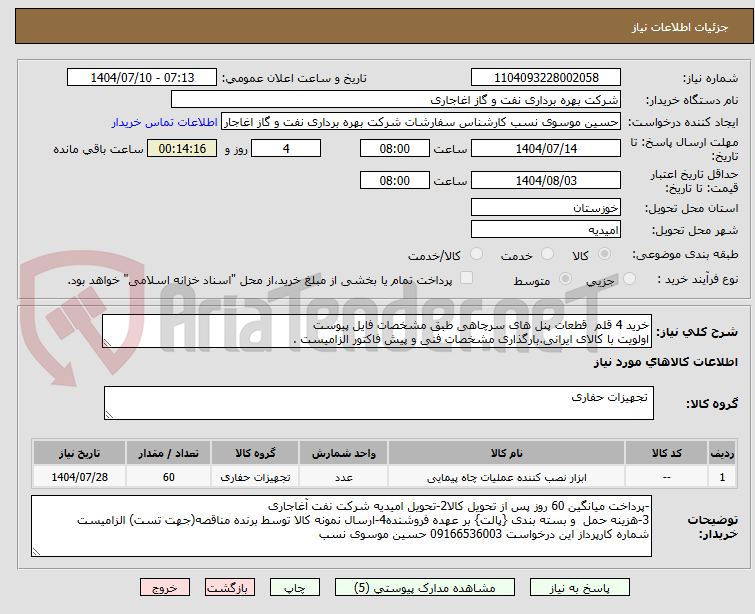Viewport: 755px width, 614px height.
Task: Click the 'پاسخ به نیاز' button
Action: (x=580, y=588)
